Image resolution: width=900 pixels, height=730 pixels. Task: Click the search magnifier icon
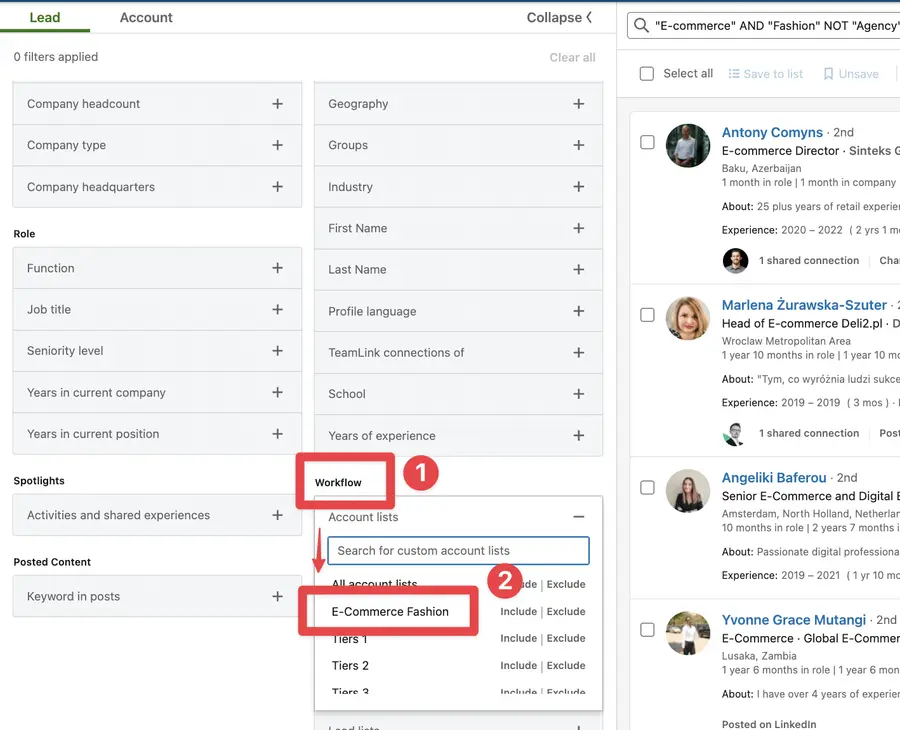point(641,26)
